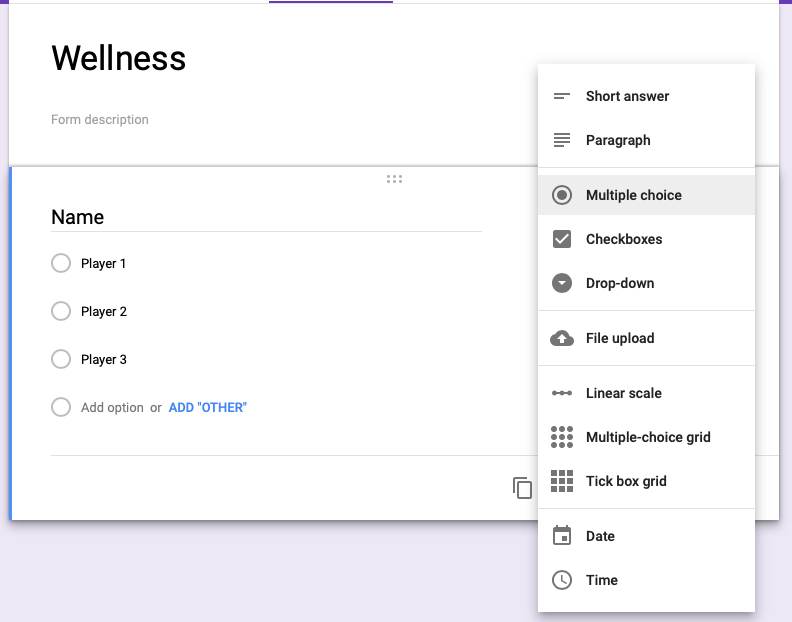792x622 pixels.
Task: Click the duplicate question icon
Action: (522, 488)
